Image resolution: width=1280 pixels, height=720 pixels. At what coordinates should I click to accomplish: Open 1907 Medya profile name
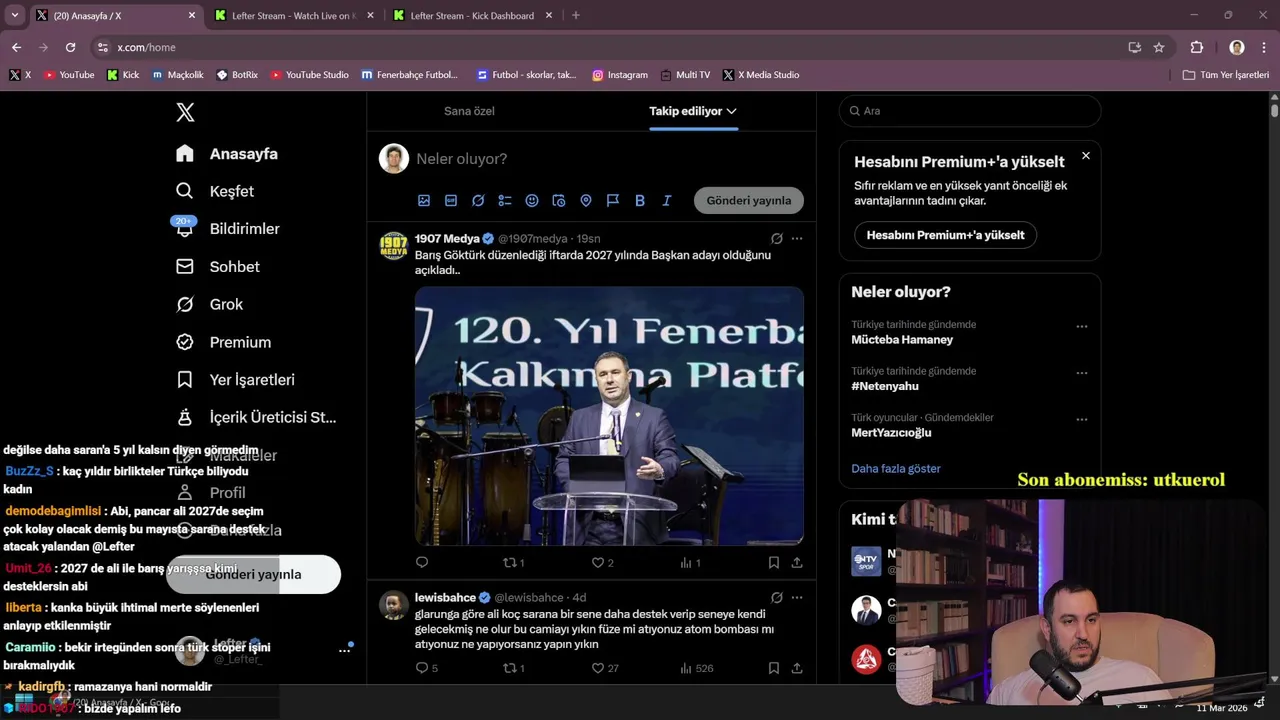[447, 239]
